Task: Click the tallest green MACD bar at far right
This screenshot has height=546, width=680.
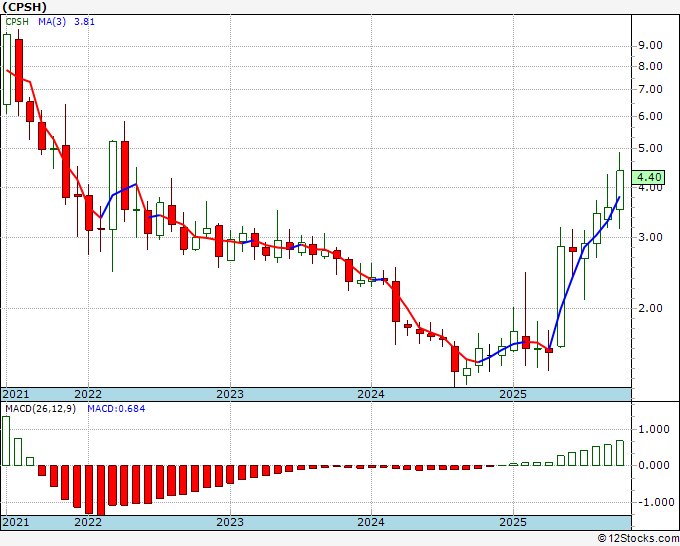Action: (x=620, y=453)
